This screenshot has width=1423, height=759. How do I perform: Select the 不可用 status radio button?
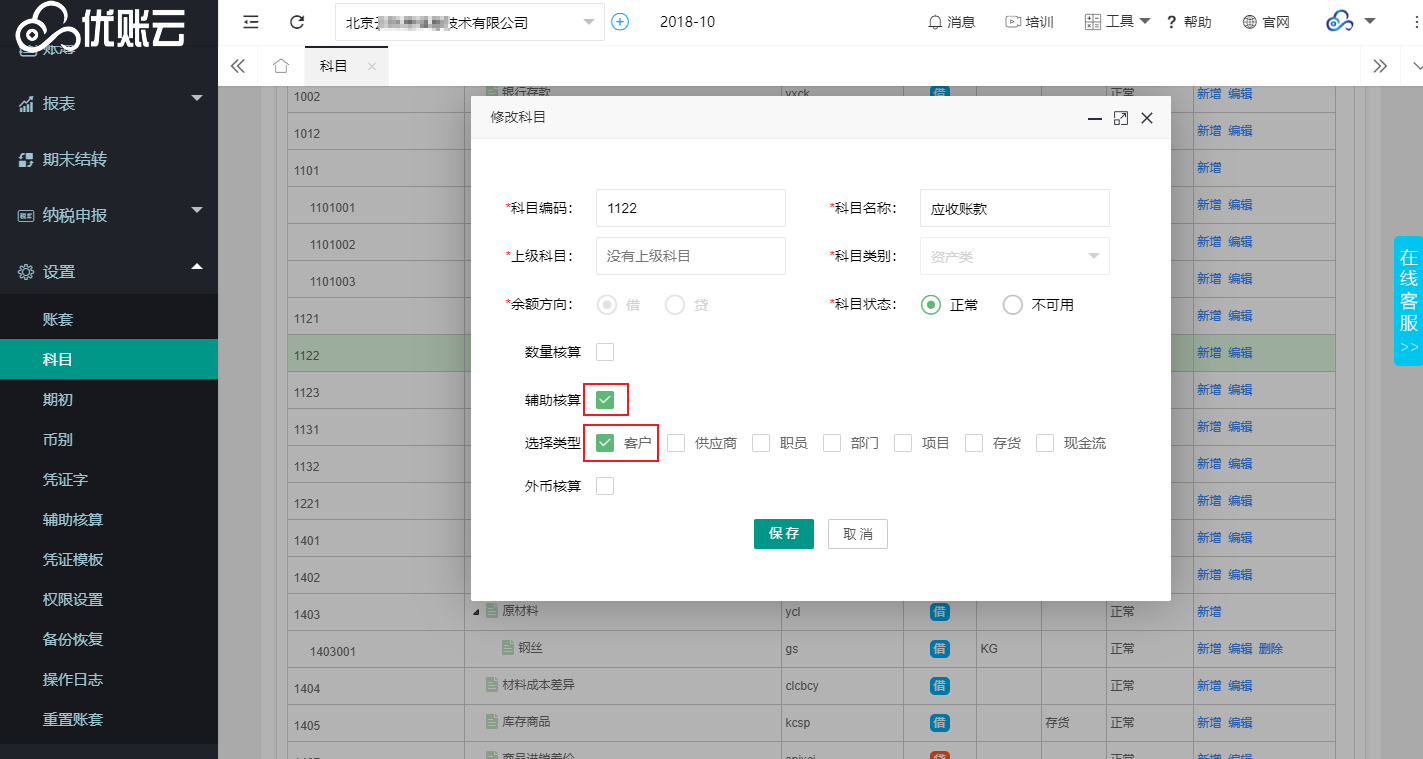[1013, 305]
